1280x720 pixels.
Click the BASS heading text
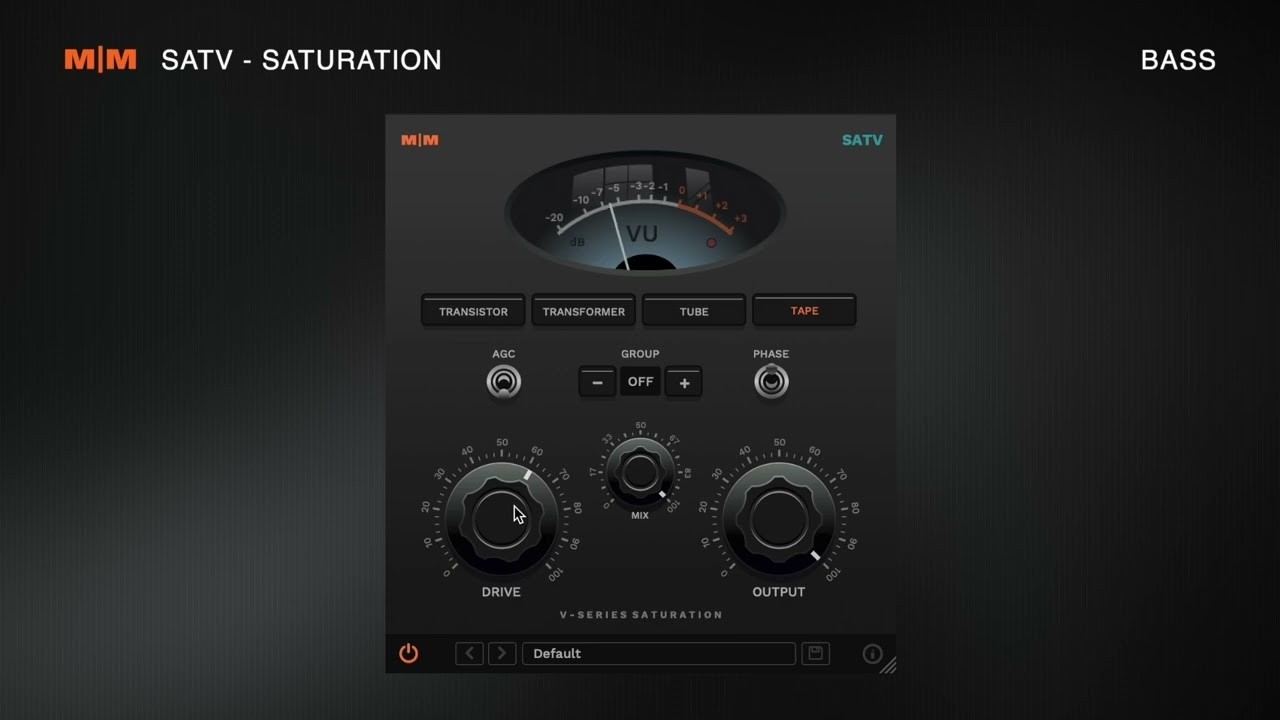[1178, 60]
